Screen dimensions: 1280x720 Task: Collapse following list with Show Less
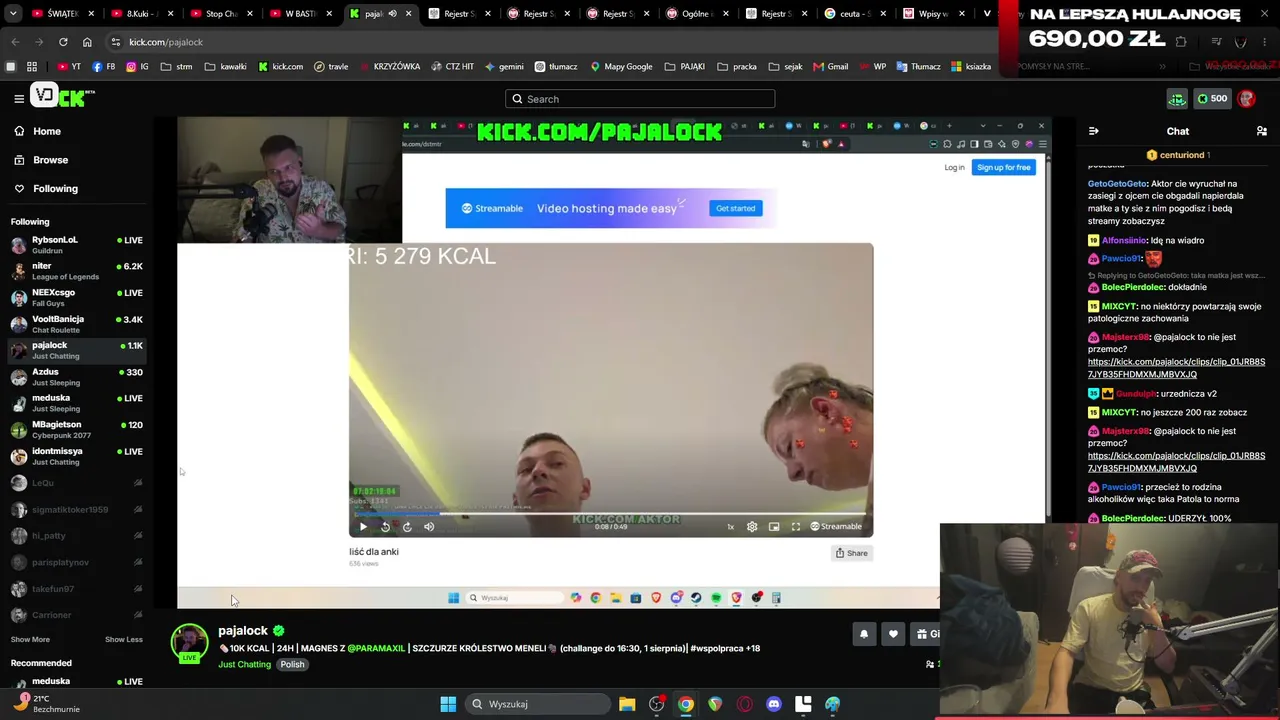(124, 639)
